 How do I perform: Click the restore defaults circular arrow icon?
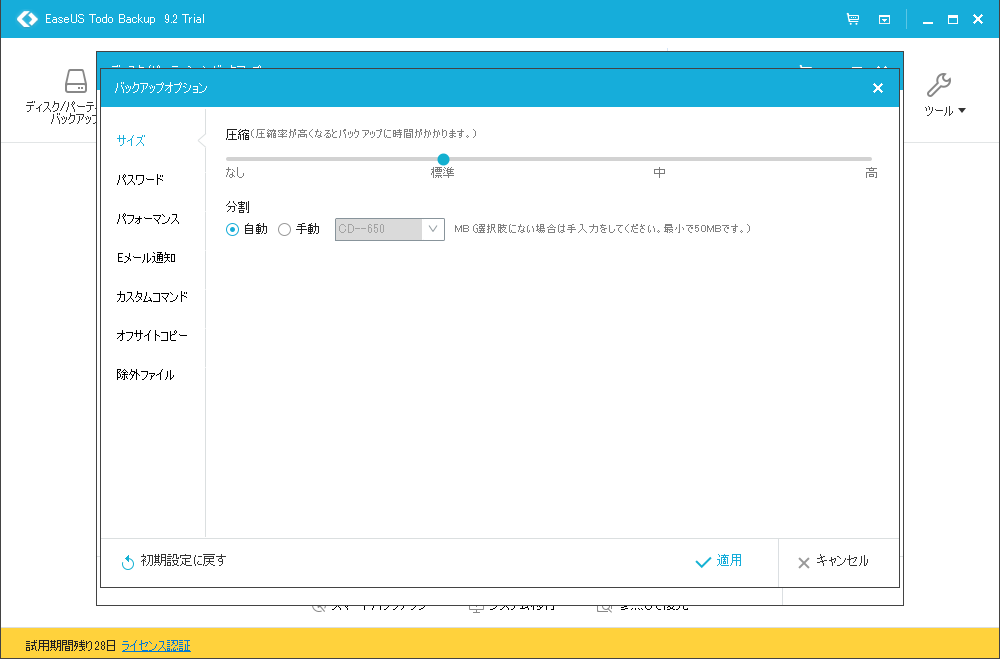point(127,561)
